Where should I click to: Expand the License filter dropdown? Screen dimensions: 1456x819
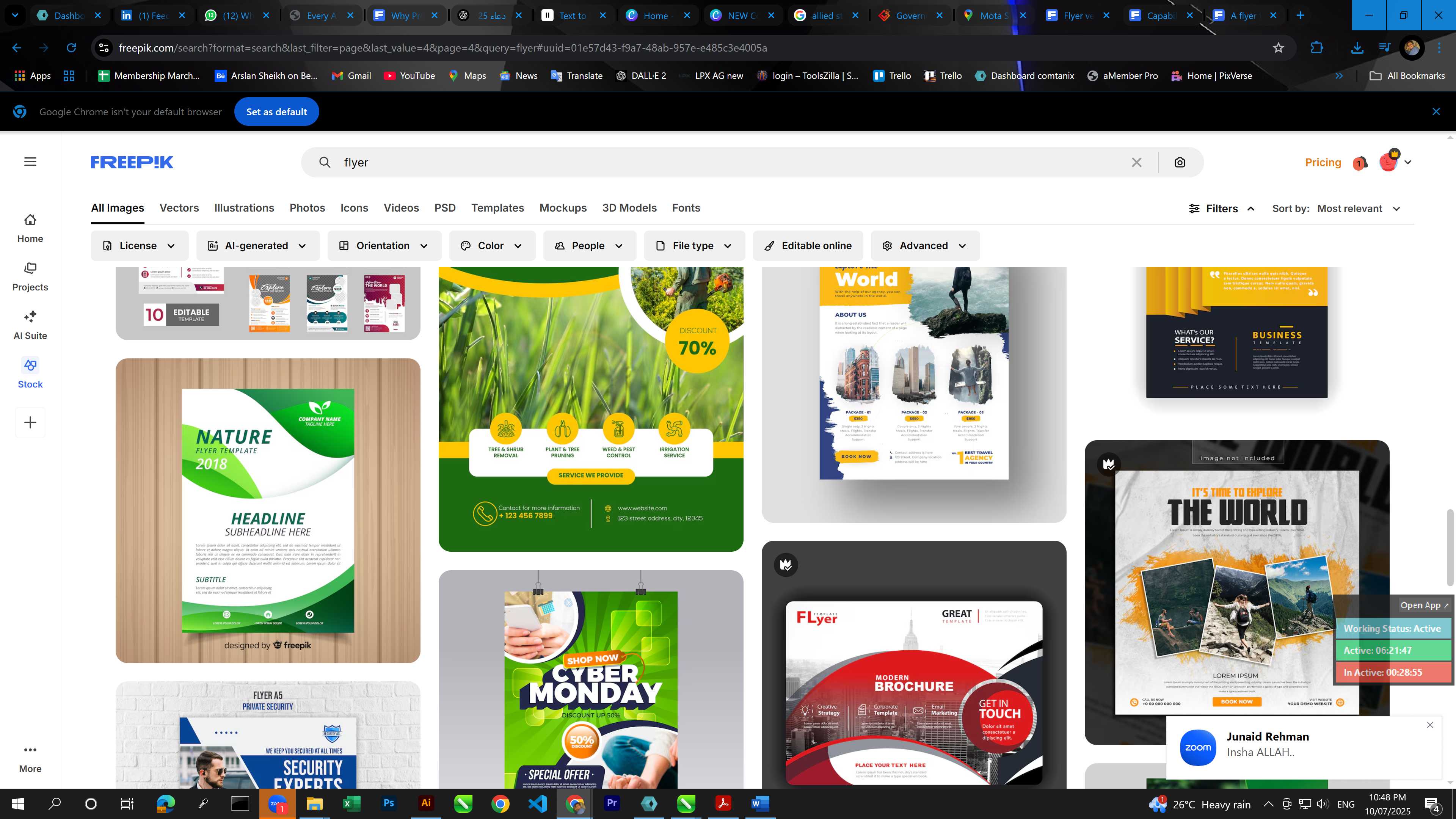pos(139,245)
